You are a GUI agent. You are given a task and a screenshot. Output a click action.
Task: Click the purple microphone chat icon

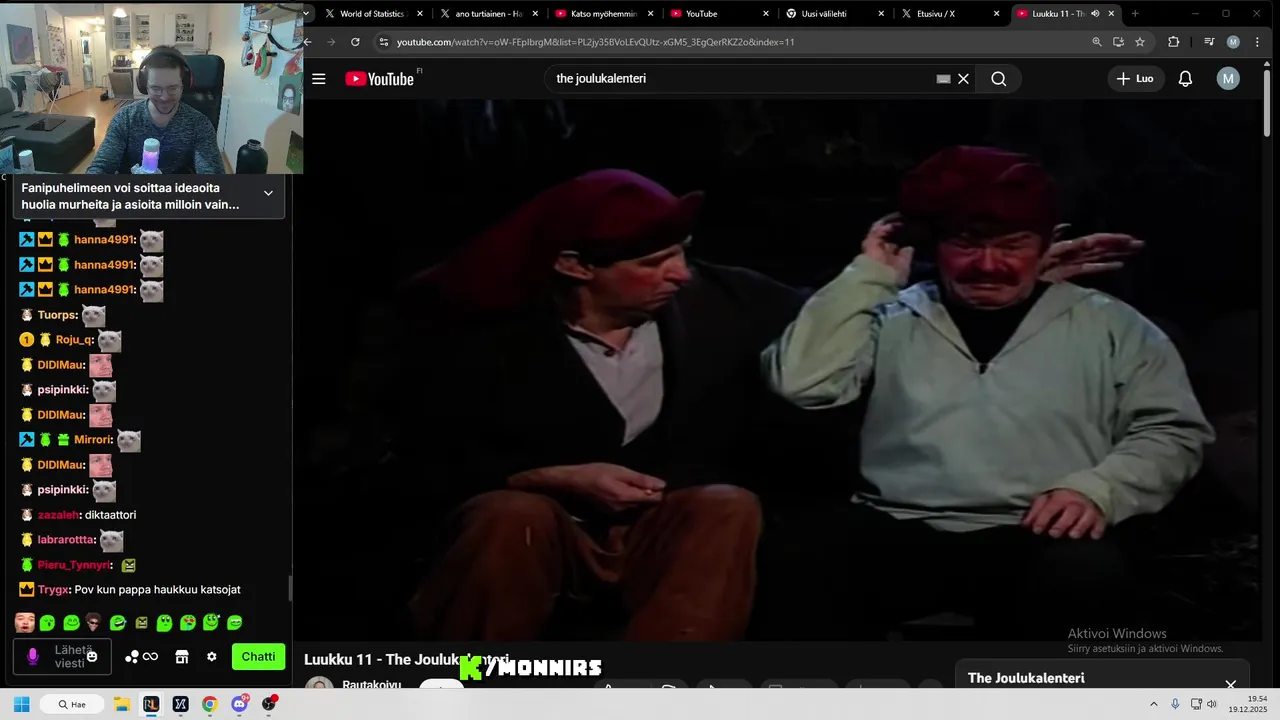click(33, 657)
